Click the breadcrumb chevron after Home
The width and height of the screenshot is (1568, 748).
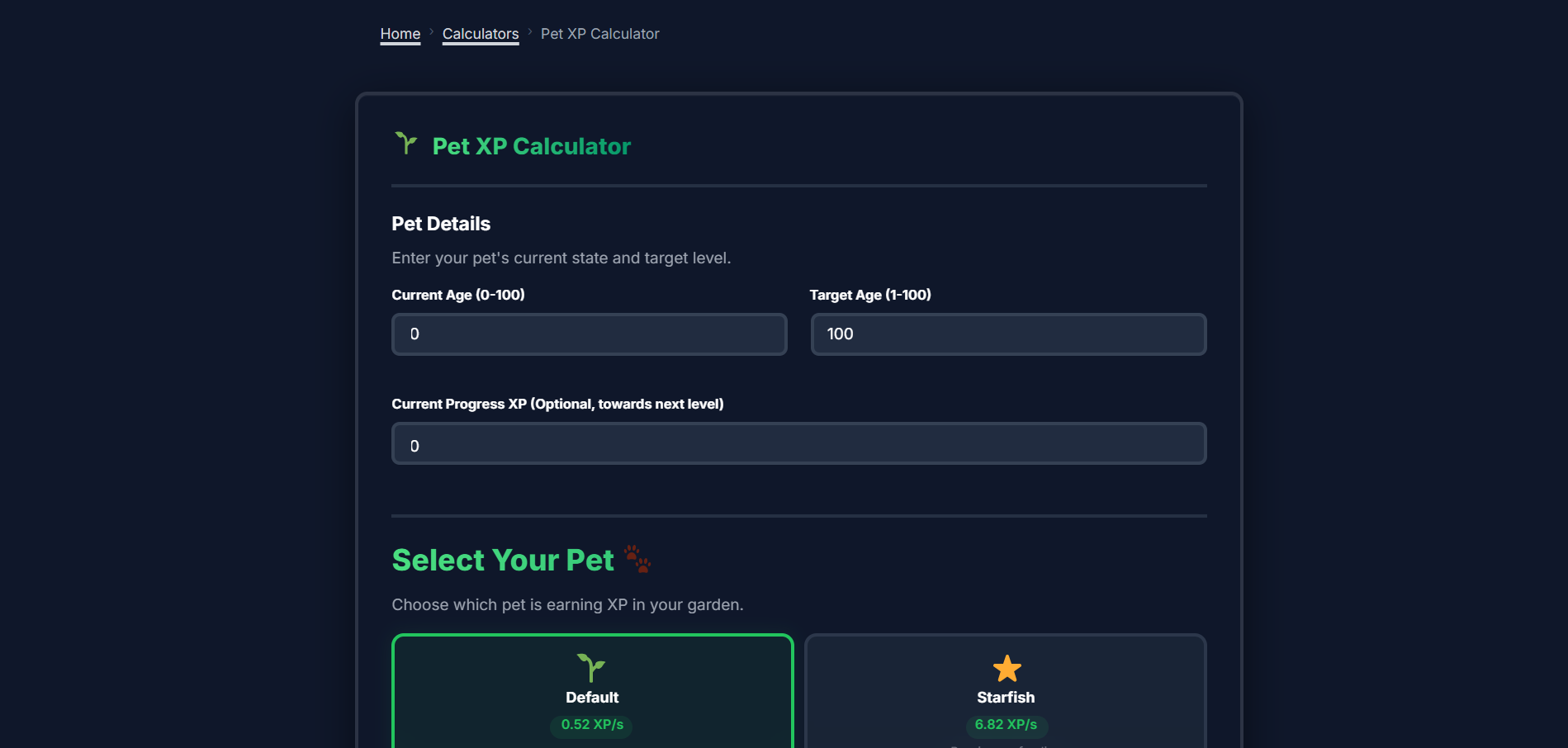(x=430, y=33)
